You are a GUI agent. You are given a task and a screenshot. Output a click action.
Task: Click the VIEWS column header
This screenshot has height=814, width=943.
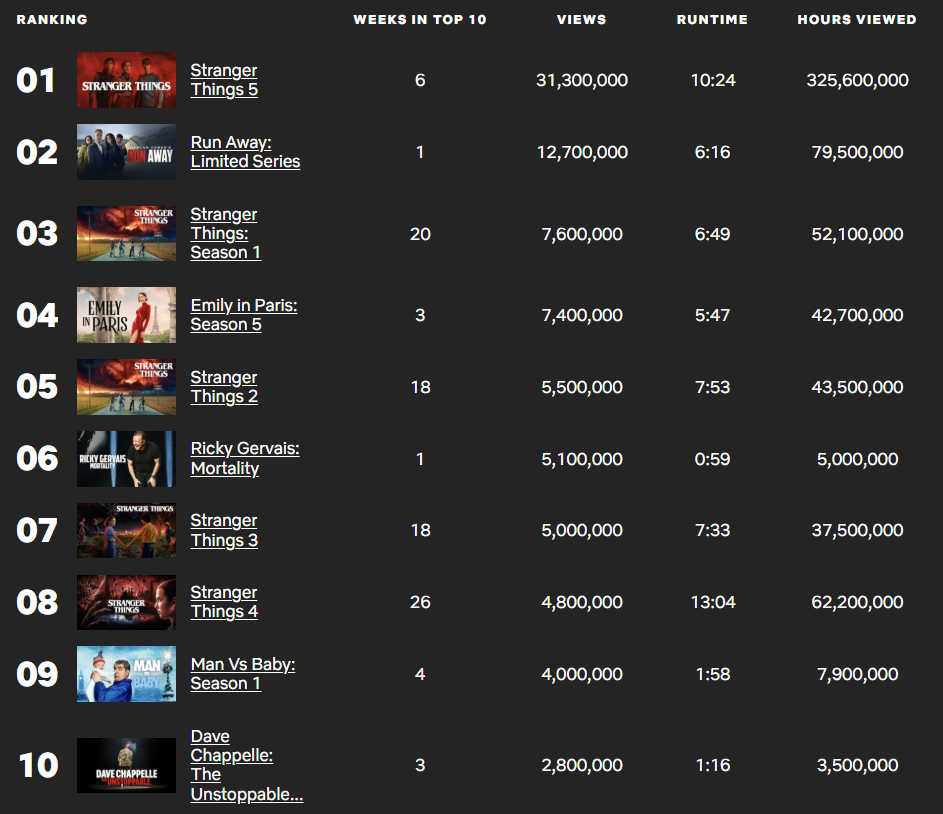coord(582,19)
